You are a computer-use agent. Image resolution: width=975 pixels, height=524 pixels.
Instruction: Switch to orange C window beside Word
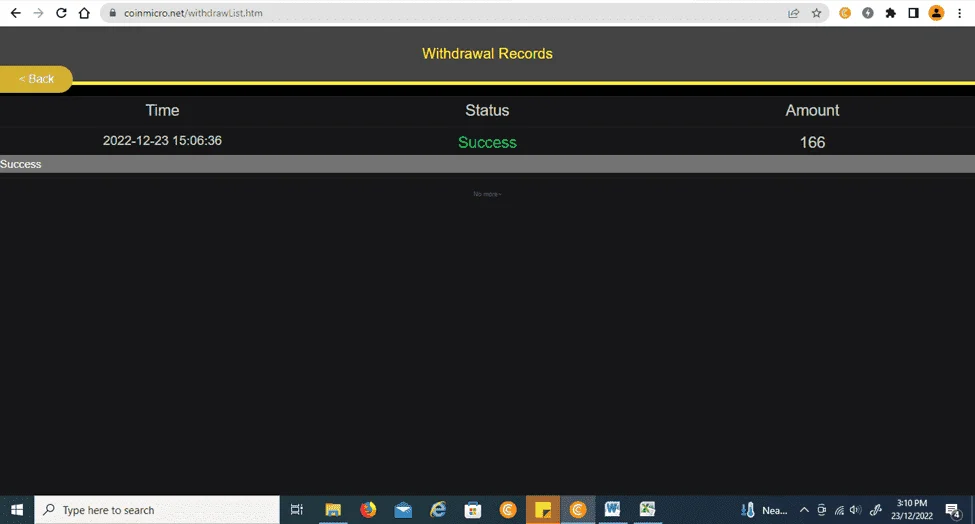pos(578,510)
